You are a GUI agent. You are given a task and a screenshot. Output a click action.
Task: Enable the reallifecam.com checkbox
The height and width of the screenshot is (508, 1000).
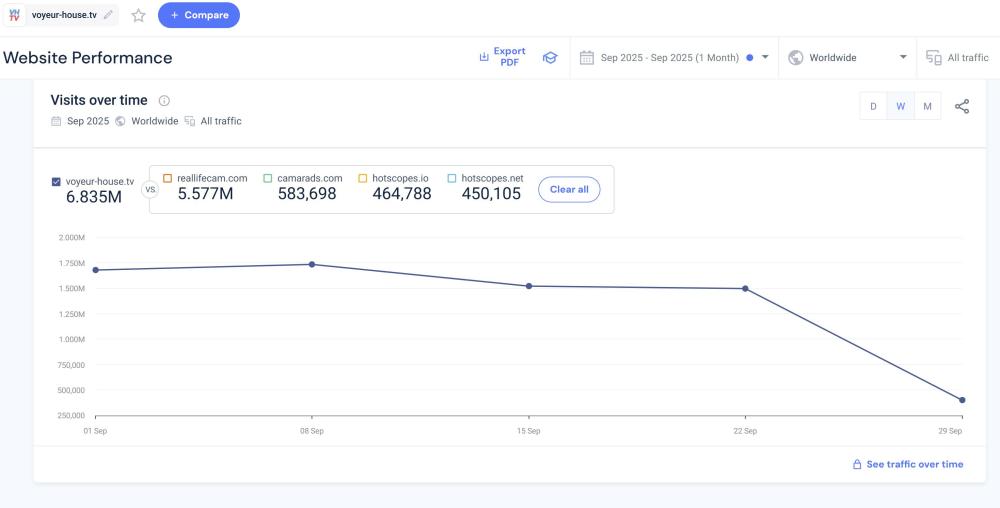click(x=168, y=178)
